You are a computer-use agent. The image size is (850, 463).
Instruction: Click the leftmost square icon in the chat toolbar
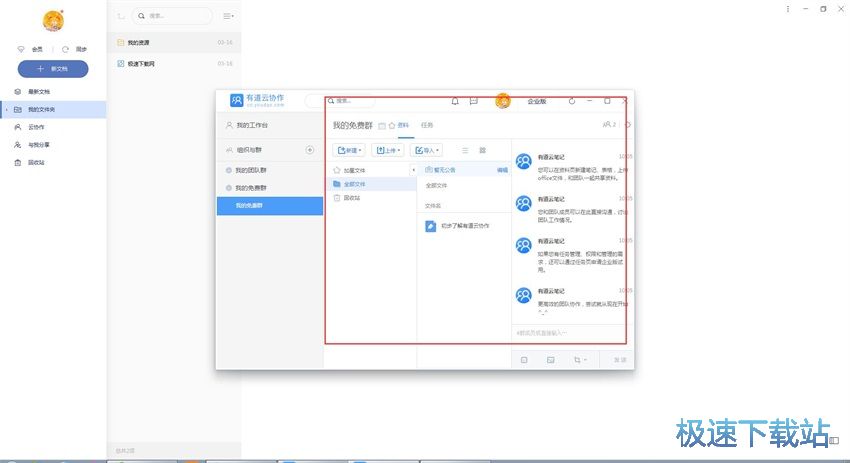click(524, 360)
